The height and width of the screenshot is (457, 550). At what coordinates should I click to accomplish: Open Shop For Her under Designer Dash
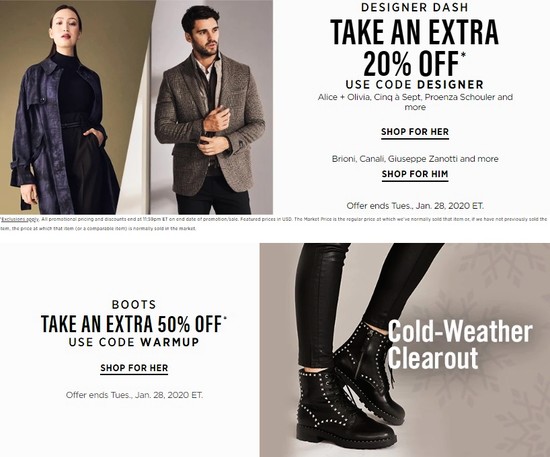415,132
